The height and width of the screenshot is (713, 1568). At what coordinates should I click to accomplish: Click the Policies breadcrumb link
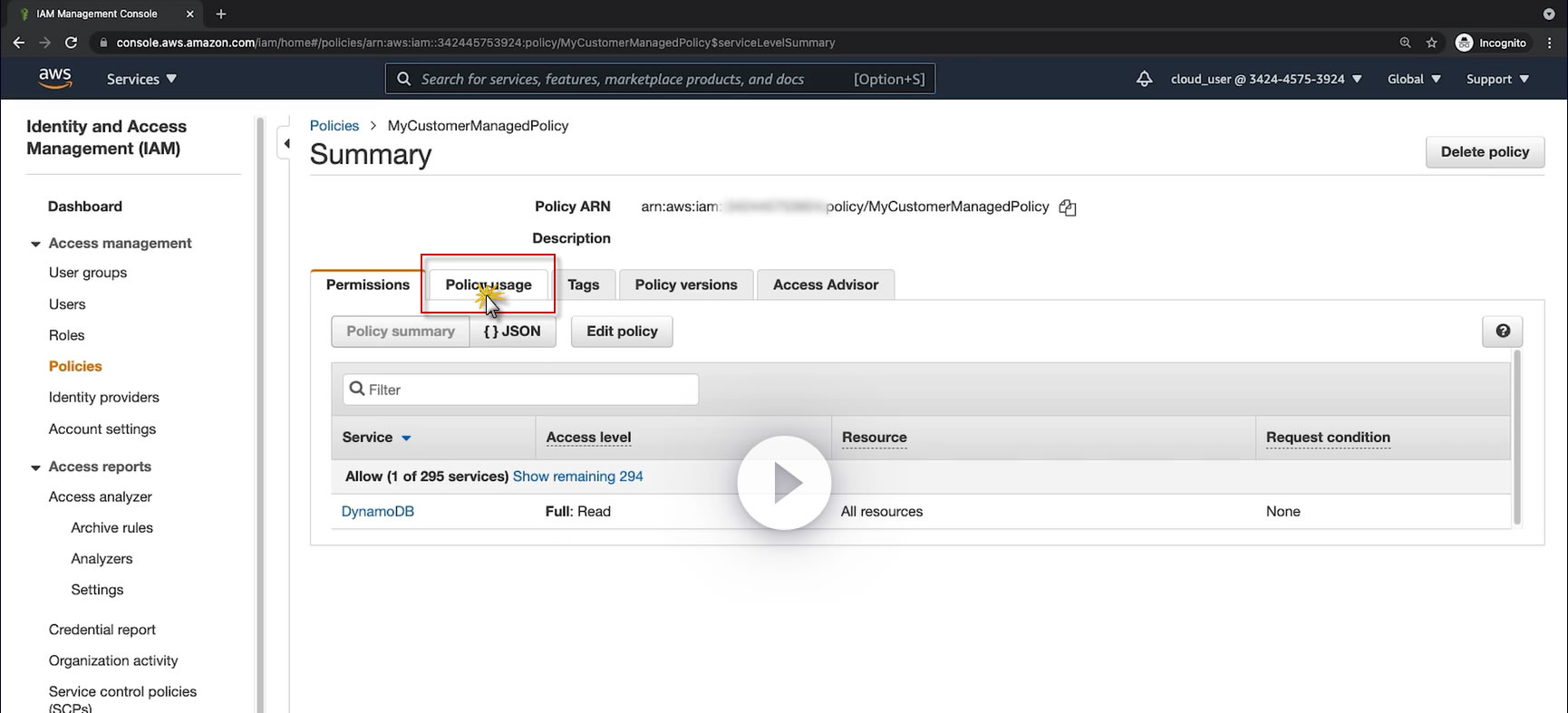pos(334,126)
